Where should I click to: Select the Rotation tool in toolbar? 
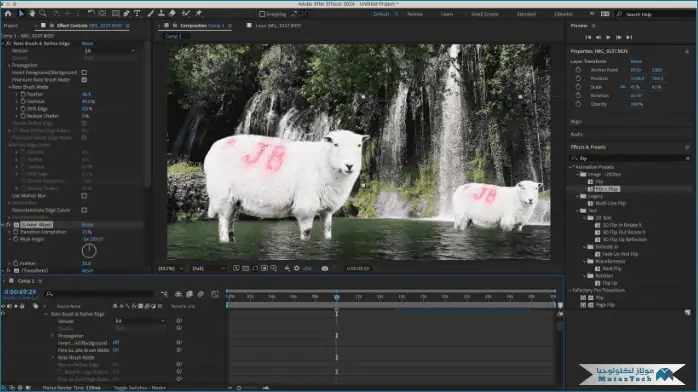(x=91, y=14)
